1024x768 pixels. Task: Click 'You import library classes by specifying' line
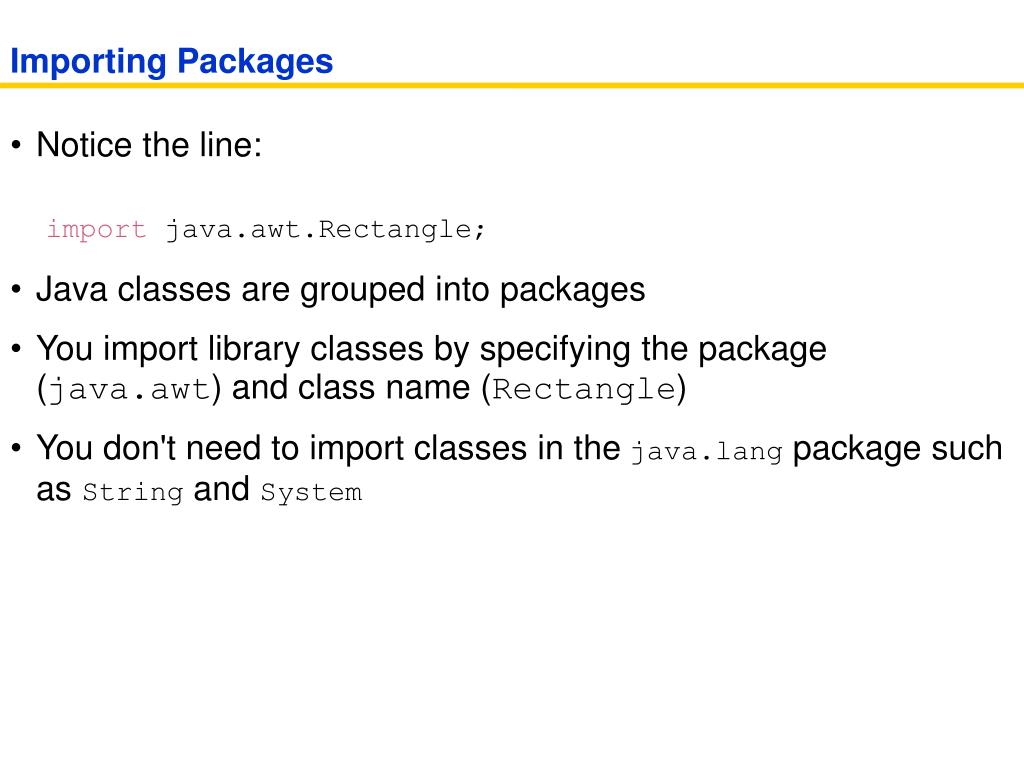coord(432,349)
